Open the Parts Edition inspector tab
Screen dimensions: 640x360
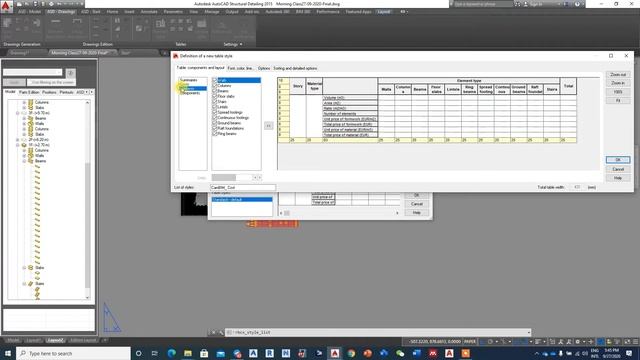29,92
